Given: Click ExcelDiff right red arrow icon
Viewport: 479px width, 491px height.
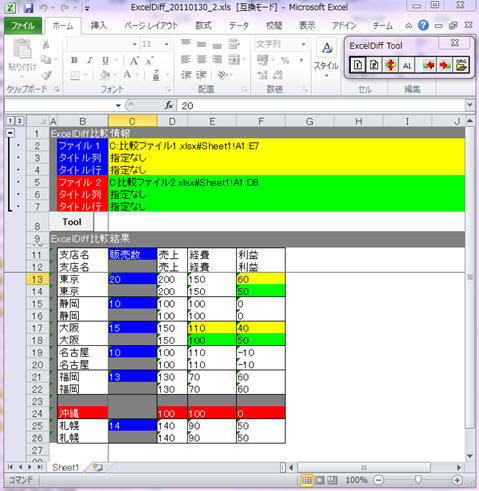Looking at the screenshot, I should [x=445, y=65].
